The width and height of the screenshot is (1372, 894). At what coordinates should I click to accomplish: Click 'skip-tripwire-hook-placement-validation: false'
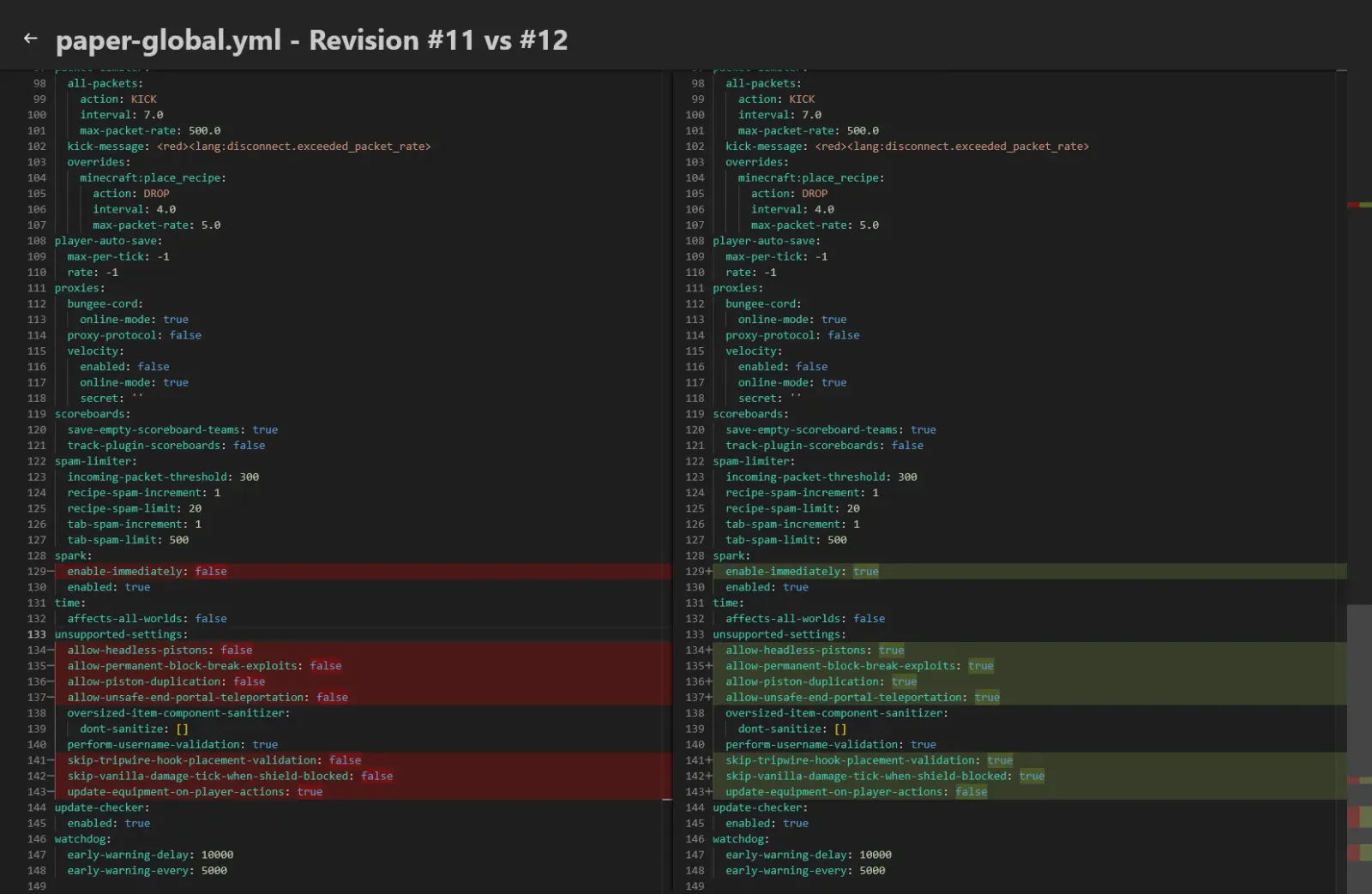pos(214,760)
